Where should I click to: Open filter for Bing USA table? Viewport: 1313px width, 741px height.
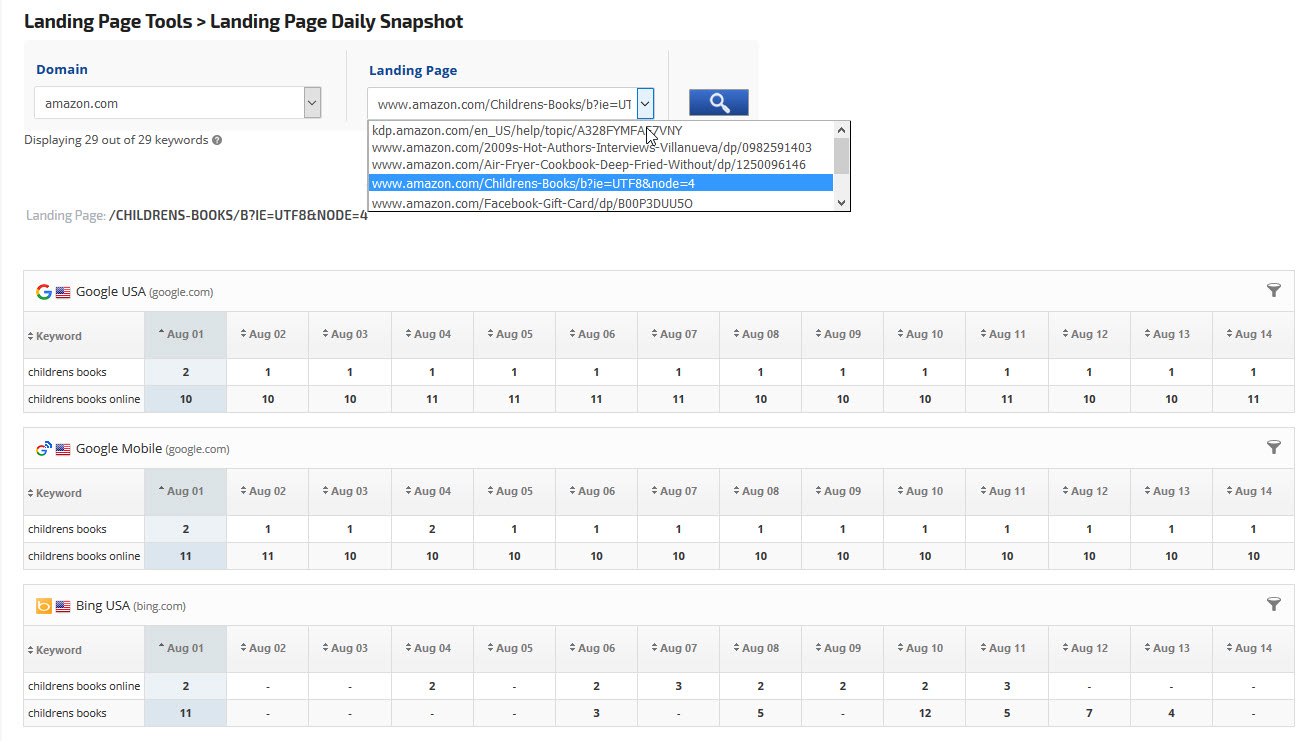[x=1273, y=604]
